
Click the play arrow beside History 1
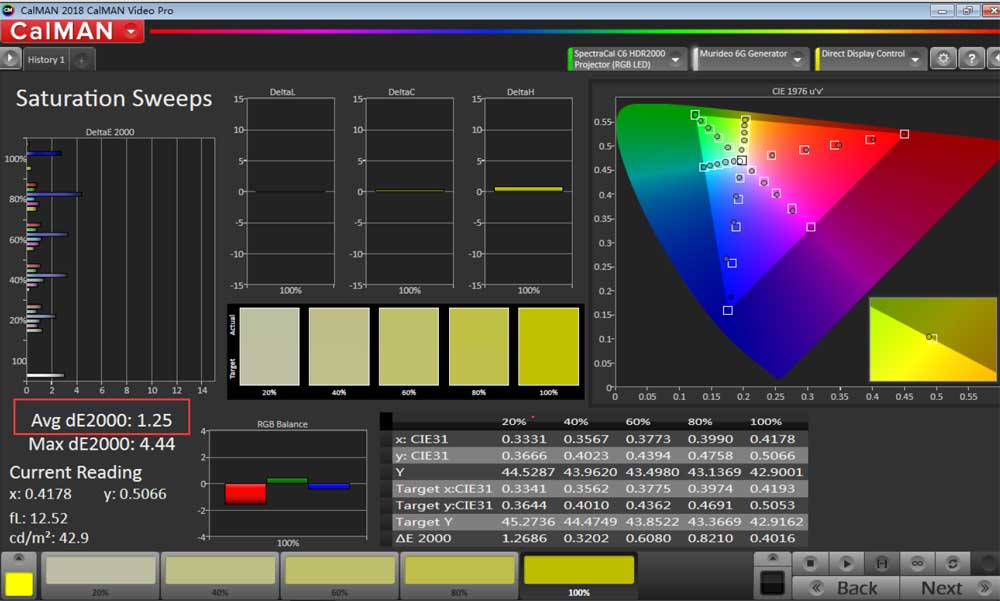[11, 59]
